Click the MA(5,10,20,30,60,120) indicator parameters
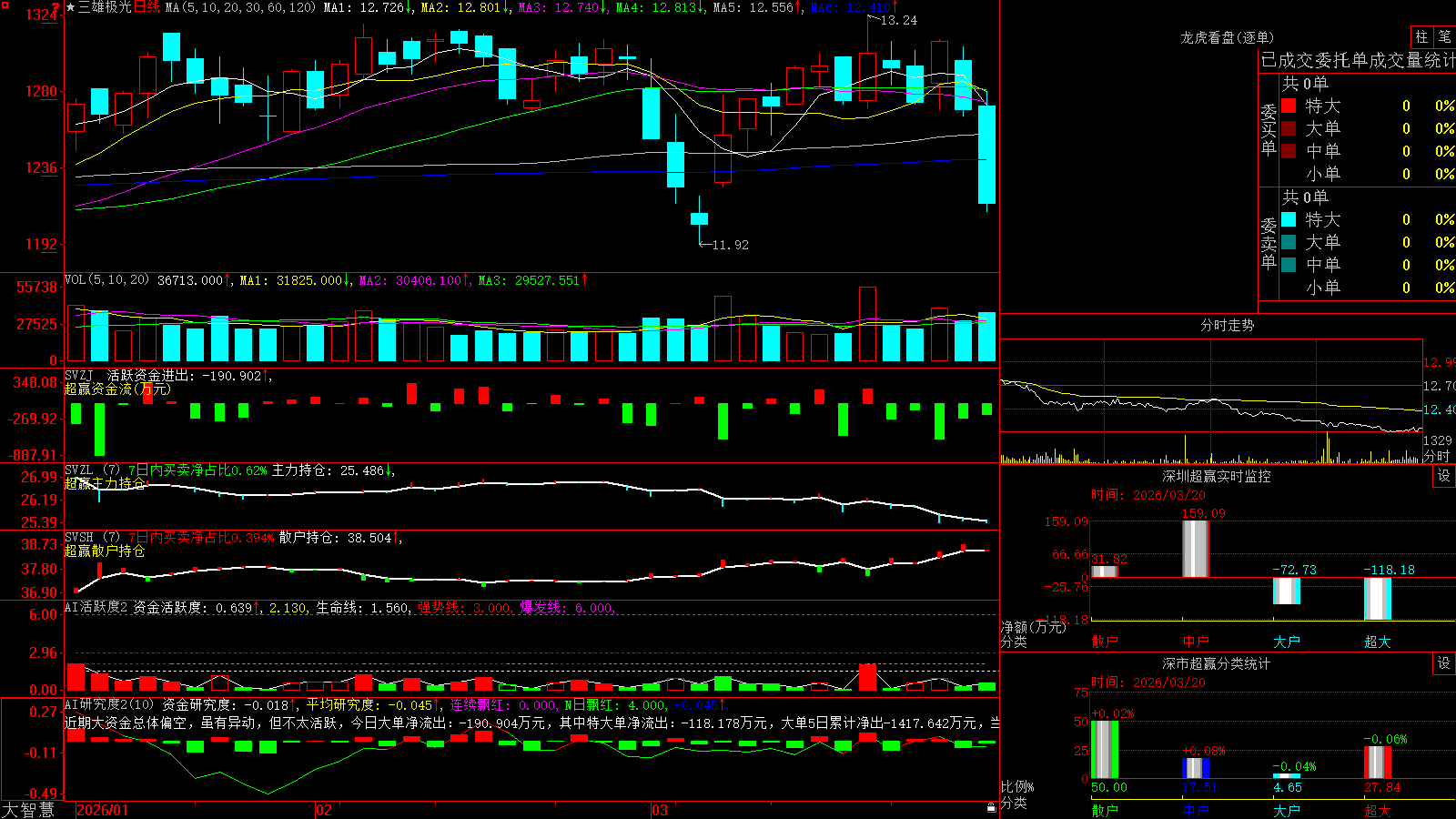The width and height of the screenshot is (1456, 819). tap(240, 7)
